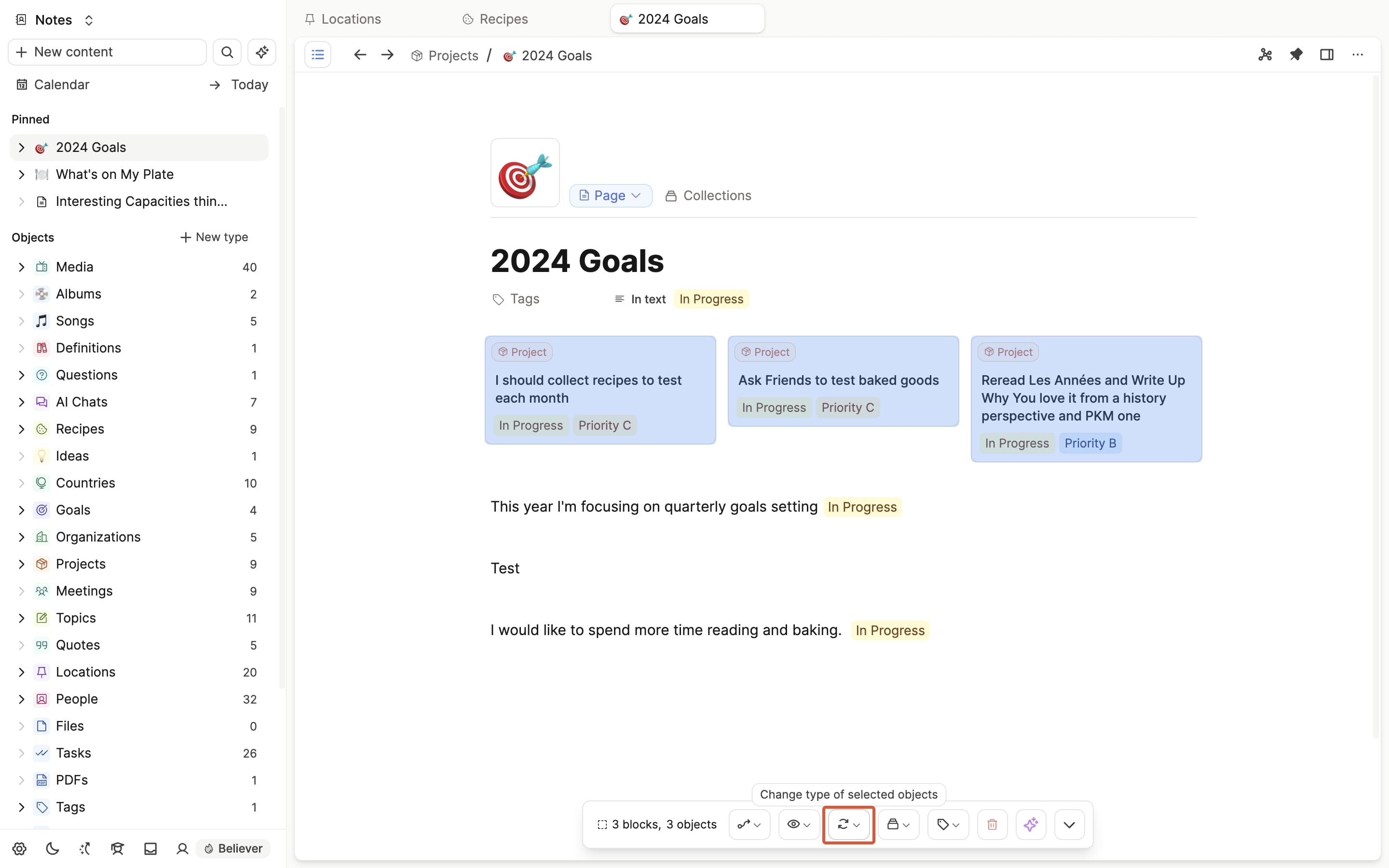The width and height of the screenshot is (1389, 868).
Task: Open the graph view icon in header
Action: 1265,54
